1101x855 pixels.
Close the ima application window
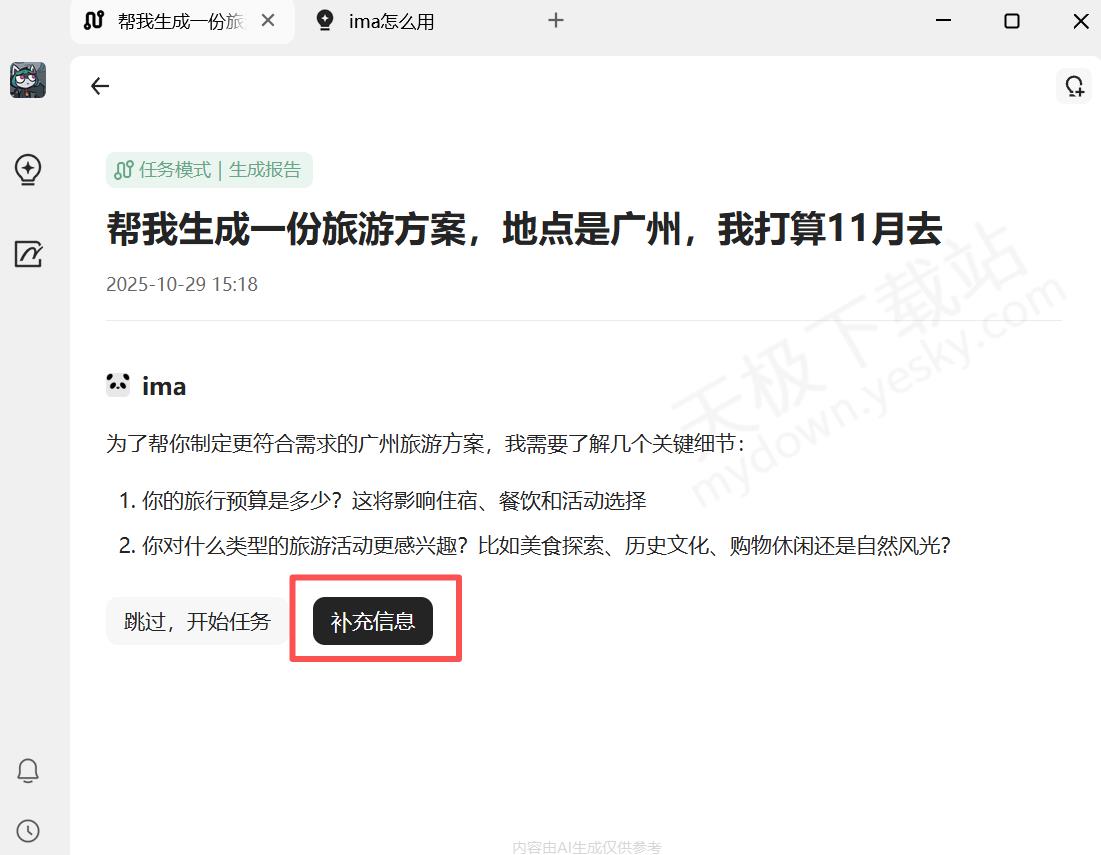[x=1080, y=21]
